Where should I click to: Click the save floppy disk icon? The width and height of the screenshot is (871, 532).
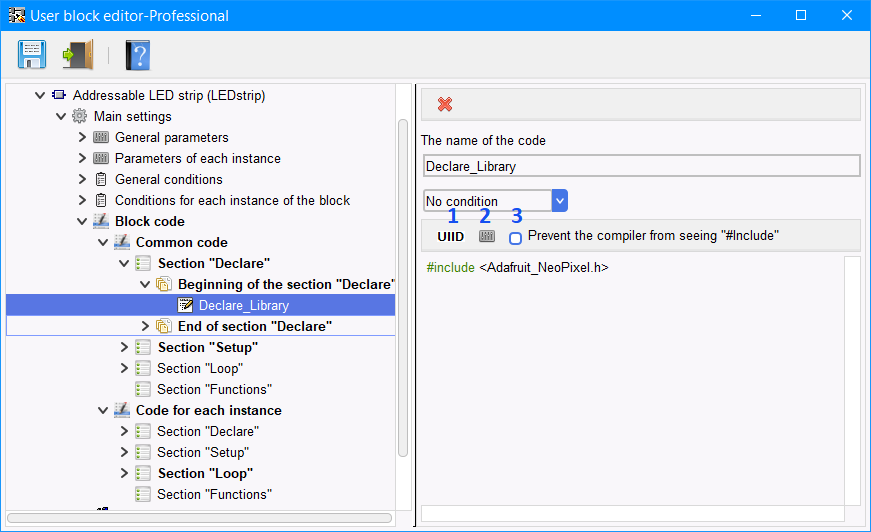click(x=32, y=54)
